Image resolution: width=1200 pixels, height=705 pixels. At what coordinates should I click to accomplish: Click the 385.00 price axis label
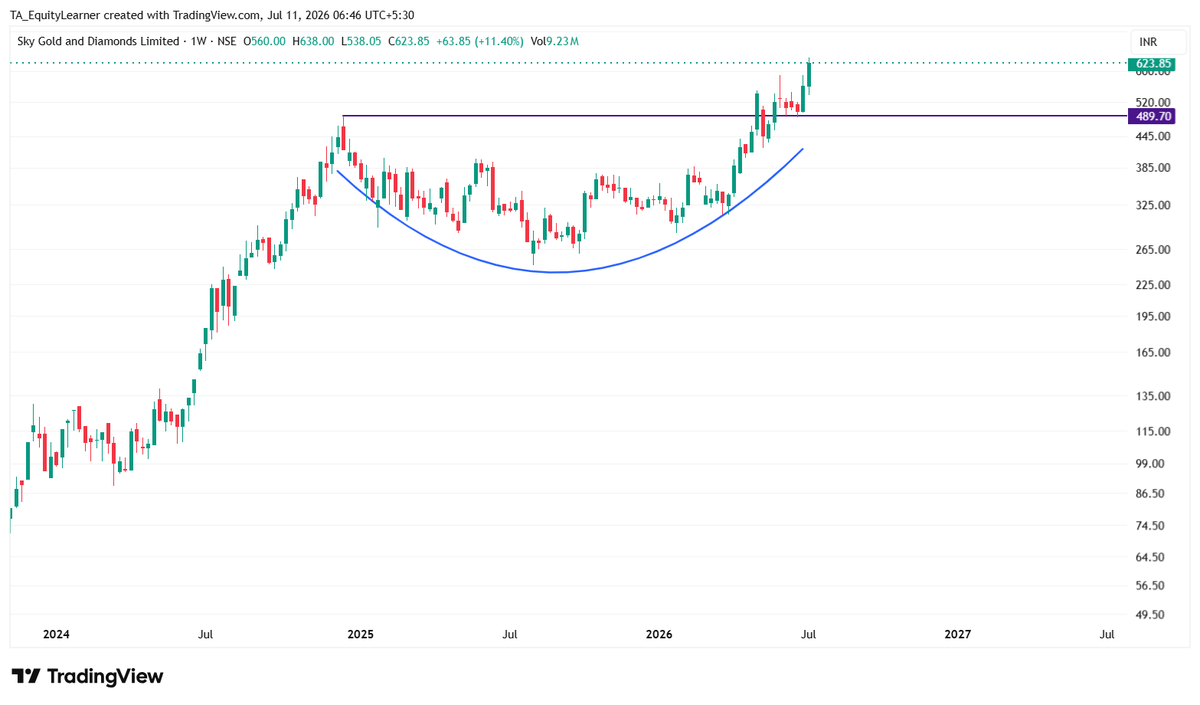click(1153, 167)
